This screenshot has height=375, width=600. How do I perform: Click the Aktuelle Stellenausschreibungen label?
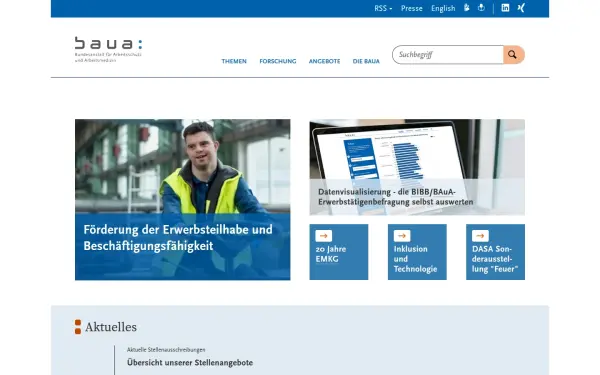(x=166, y=350)
